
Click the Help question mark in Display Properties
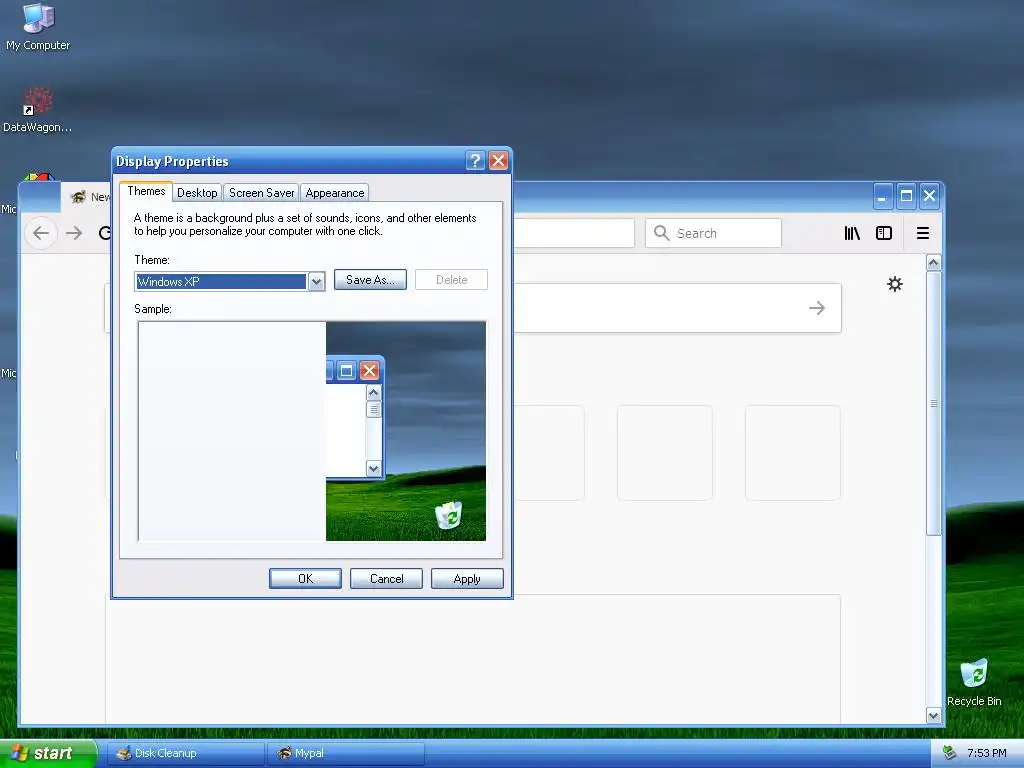[475, 161]
